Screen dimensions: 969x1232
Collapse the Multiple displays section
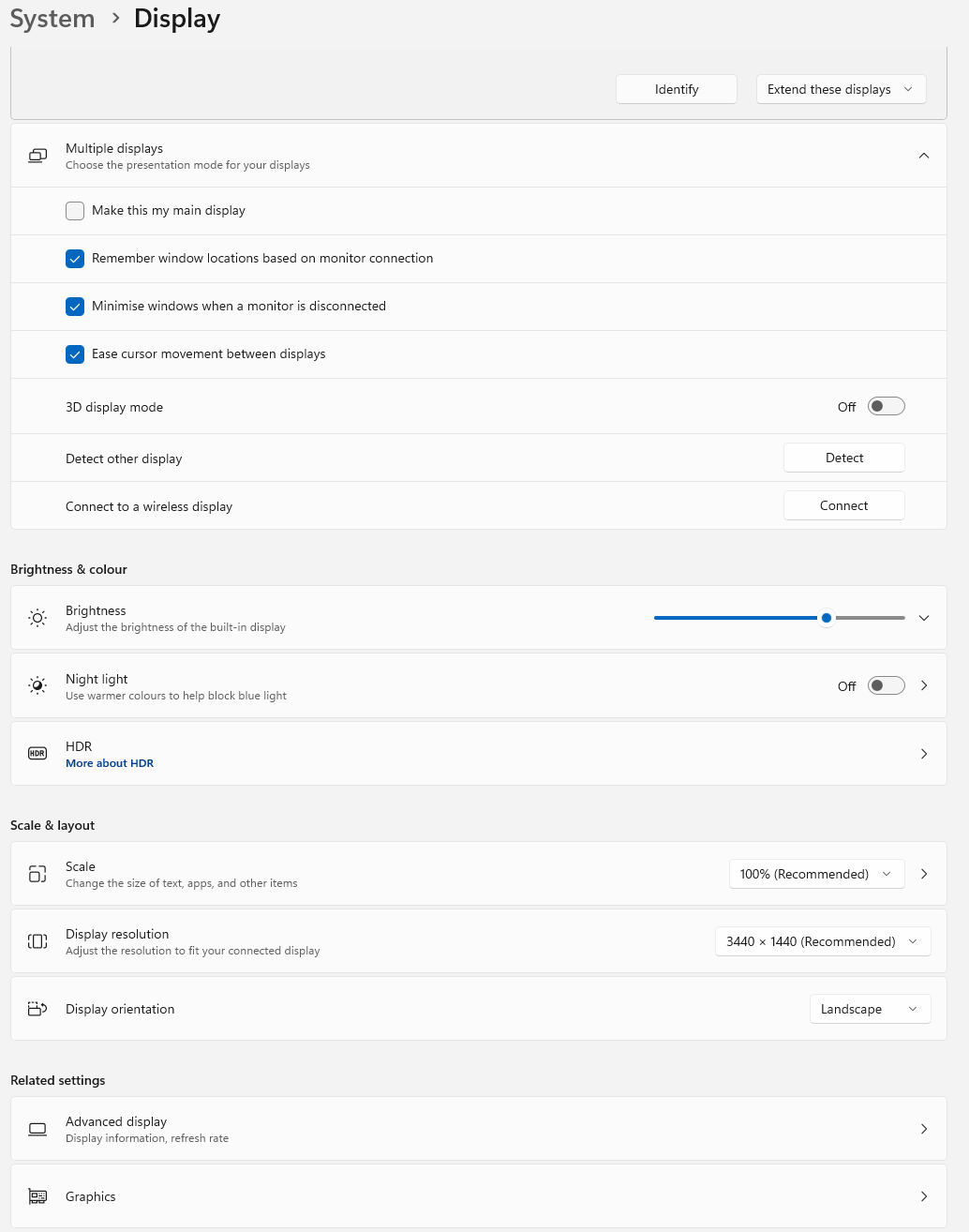coord(924,156)
